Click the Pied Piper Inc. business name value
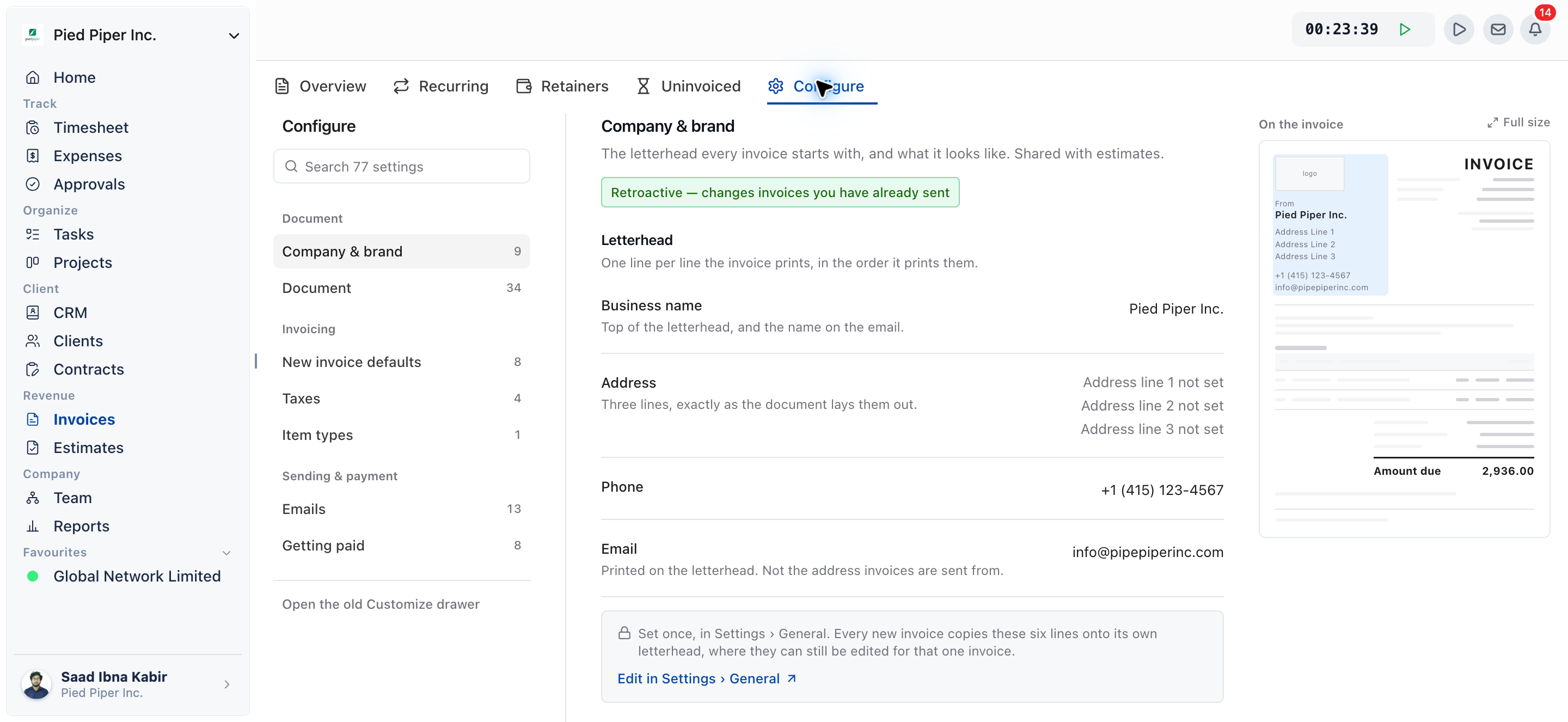The height and width of the screenshot is (722, 1568). tap(1176, 309)
